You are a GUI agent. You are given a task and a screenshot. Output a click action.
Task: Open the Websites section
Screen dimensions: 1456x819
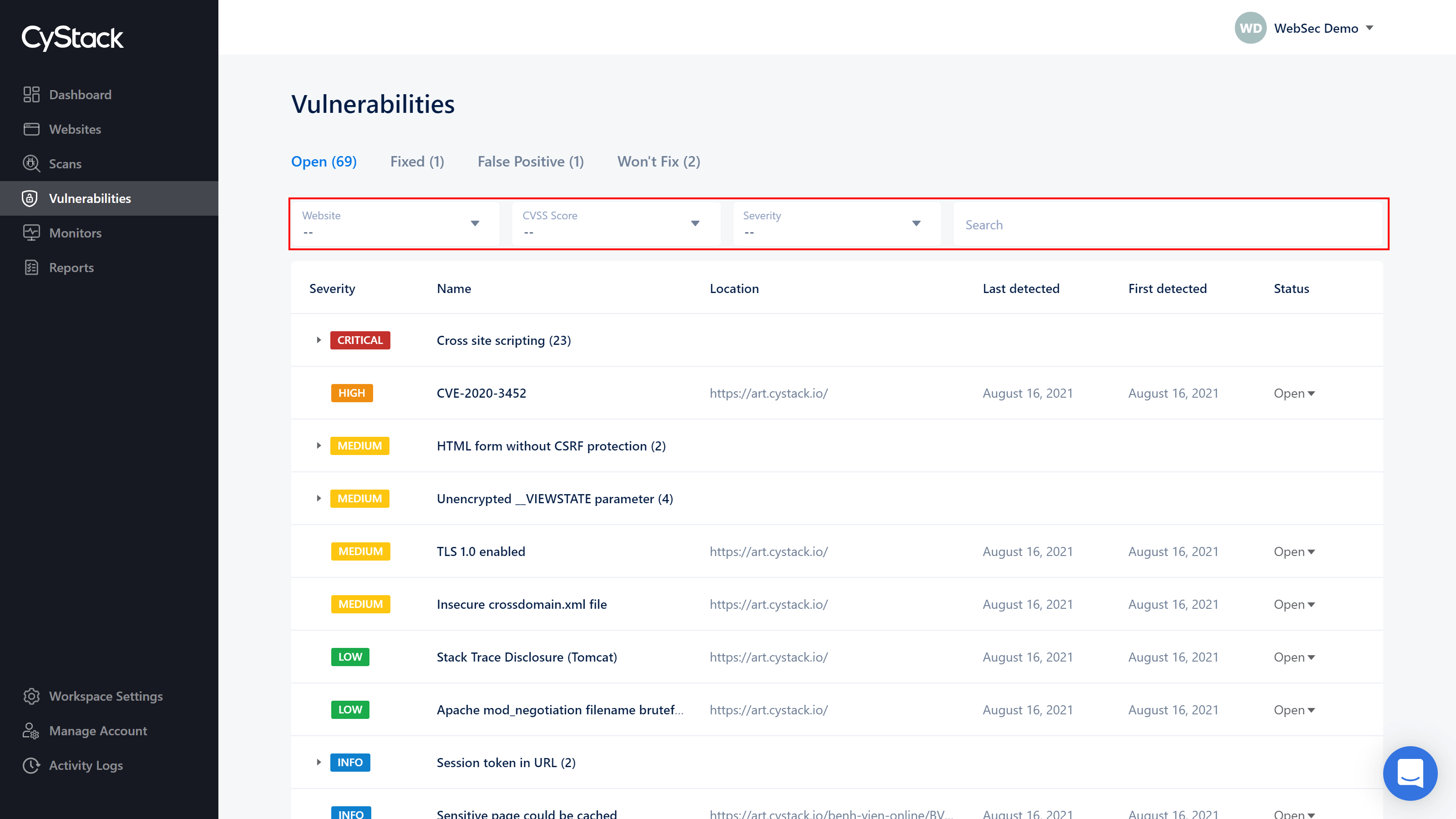pos(75,129)
